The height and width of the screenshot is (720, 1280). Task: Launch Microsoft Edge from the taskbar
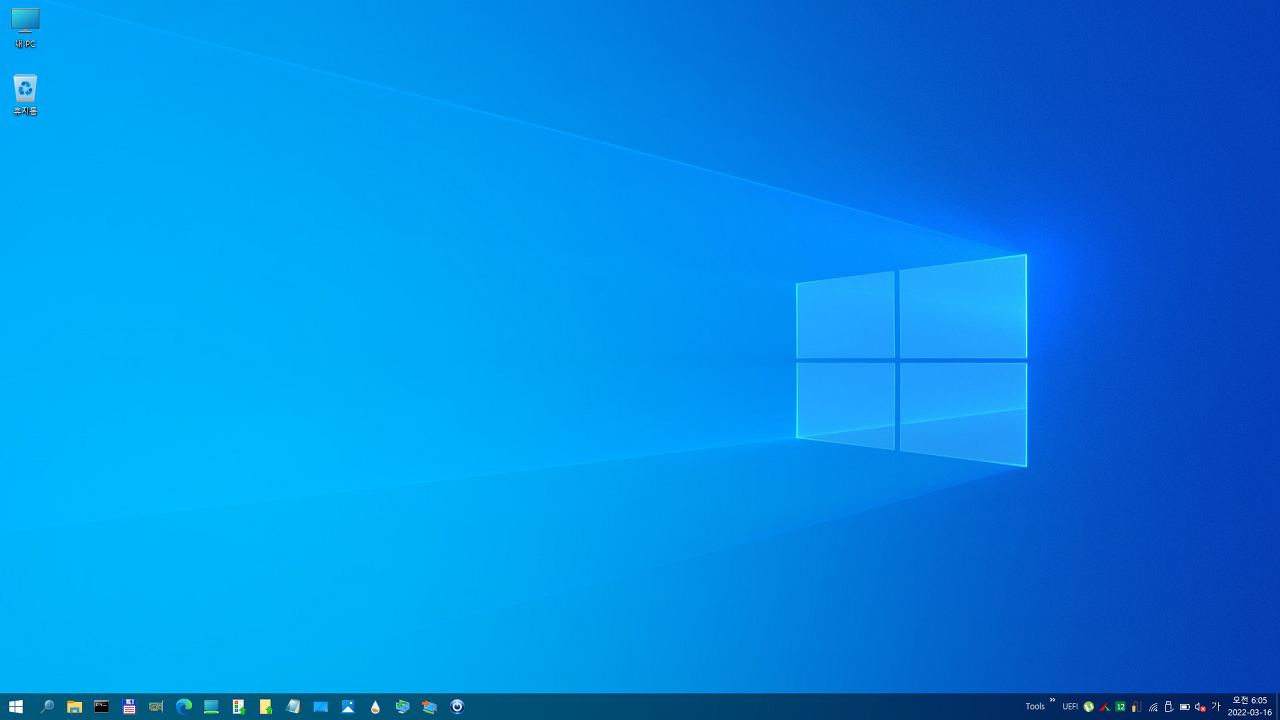[184, 706]
